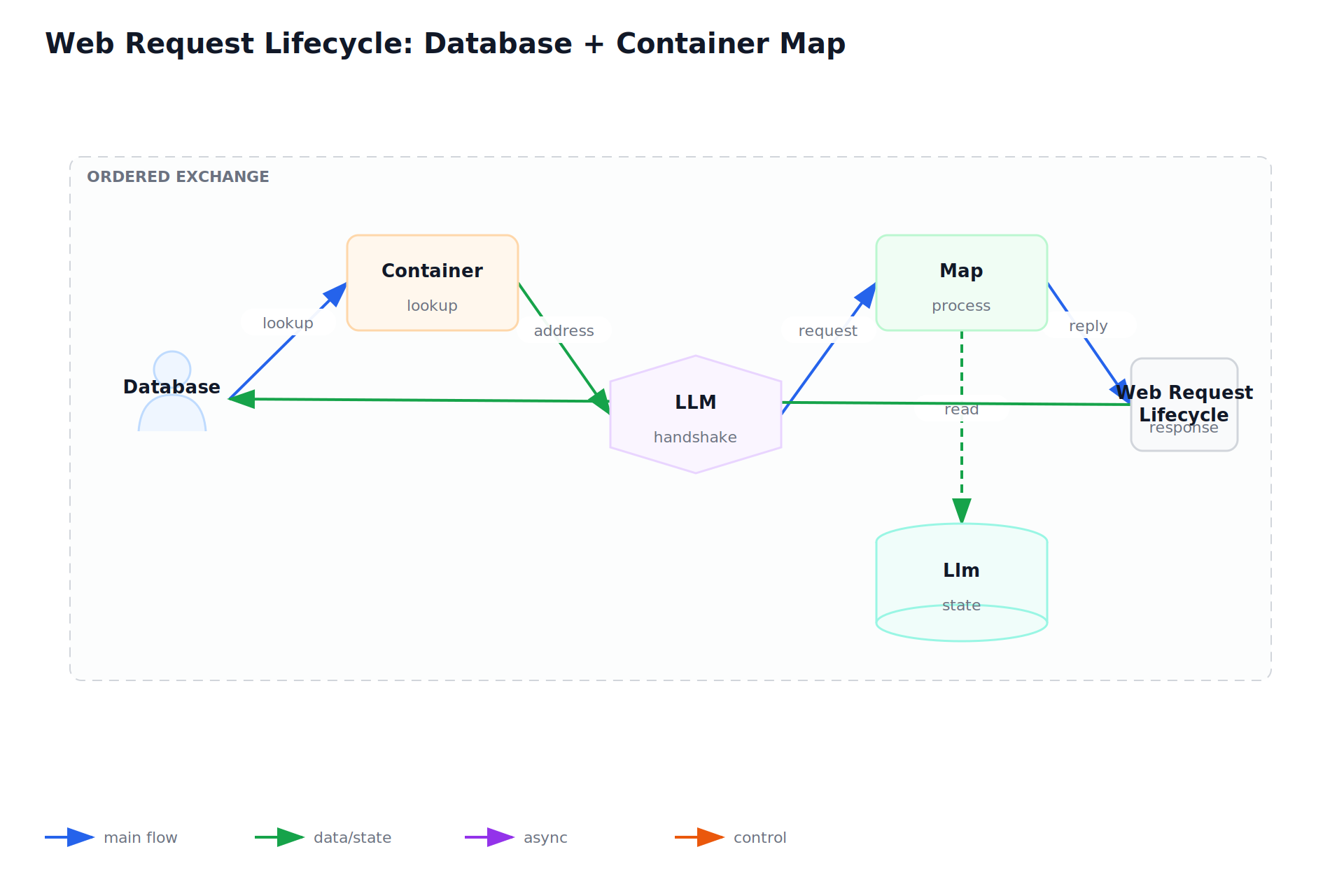Click the orange control legend arrow

pos(700,837)
